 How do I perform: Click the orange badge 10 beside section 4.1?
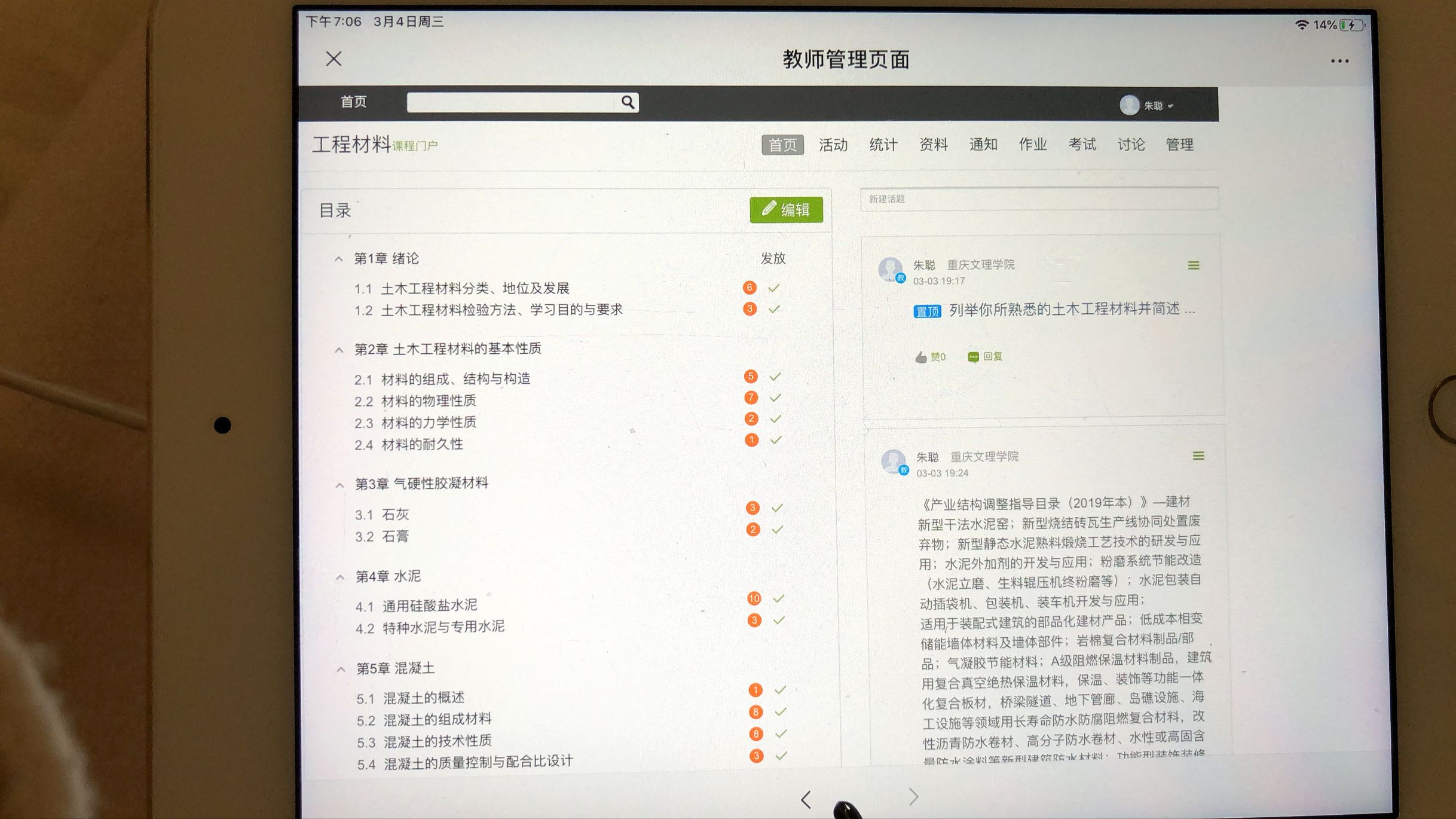(x=754, y=598)
